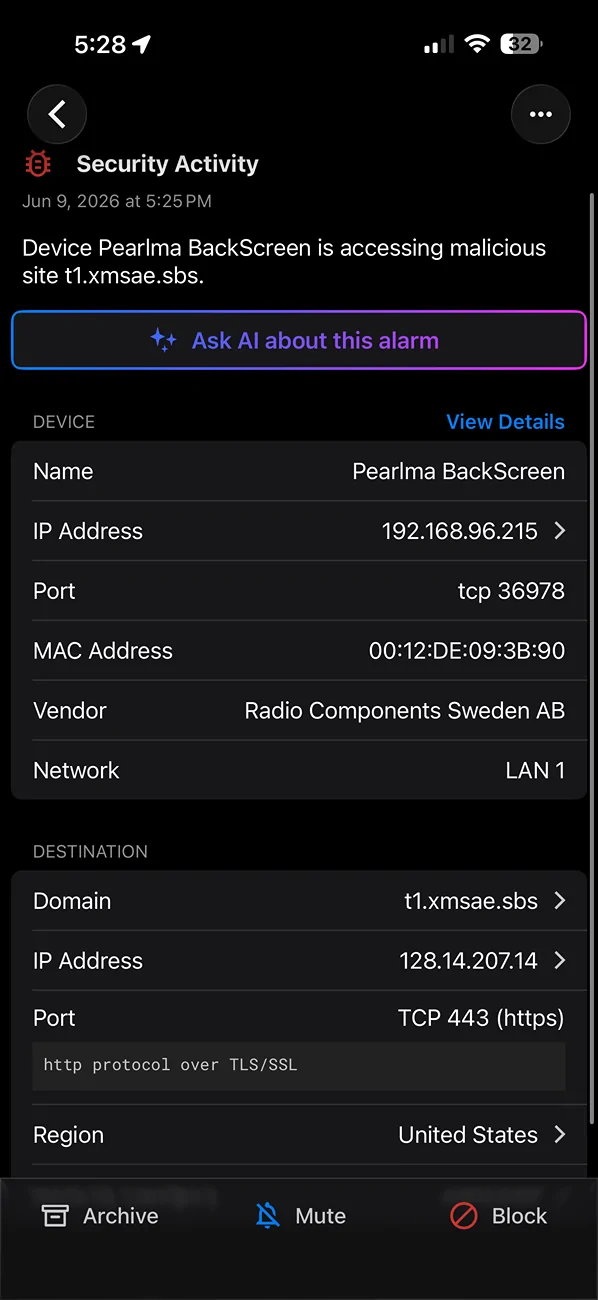The width and height of the screenshot is (598, 1300).
Task: Tap the sparkle AI icon
Action: pyautogui.click(x=163, y=340)
